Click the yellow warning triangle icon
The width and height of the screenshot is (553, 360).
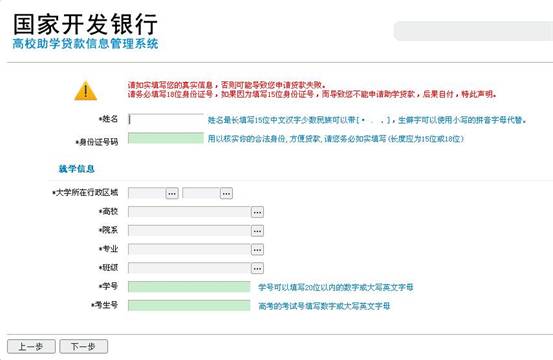click(x=85, y=91)
